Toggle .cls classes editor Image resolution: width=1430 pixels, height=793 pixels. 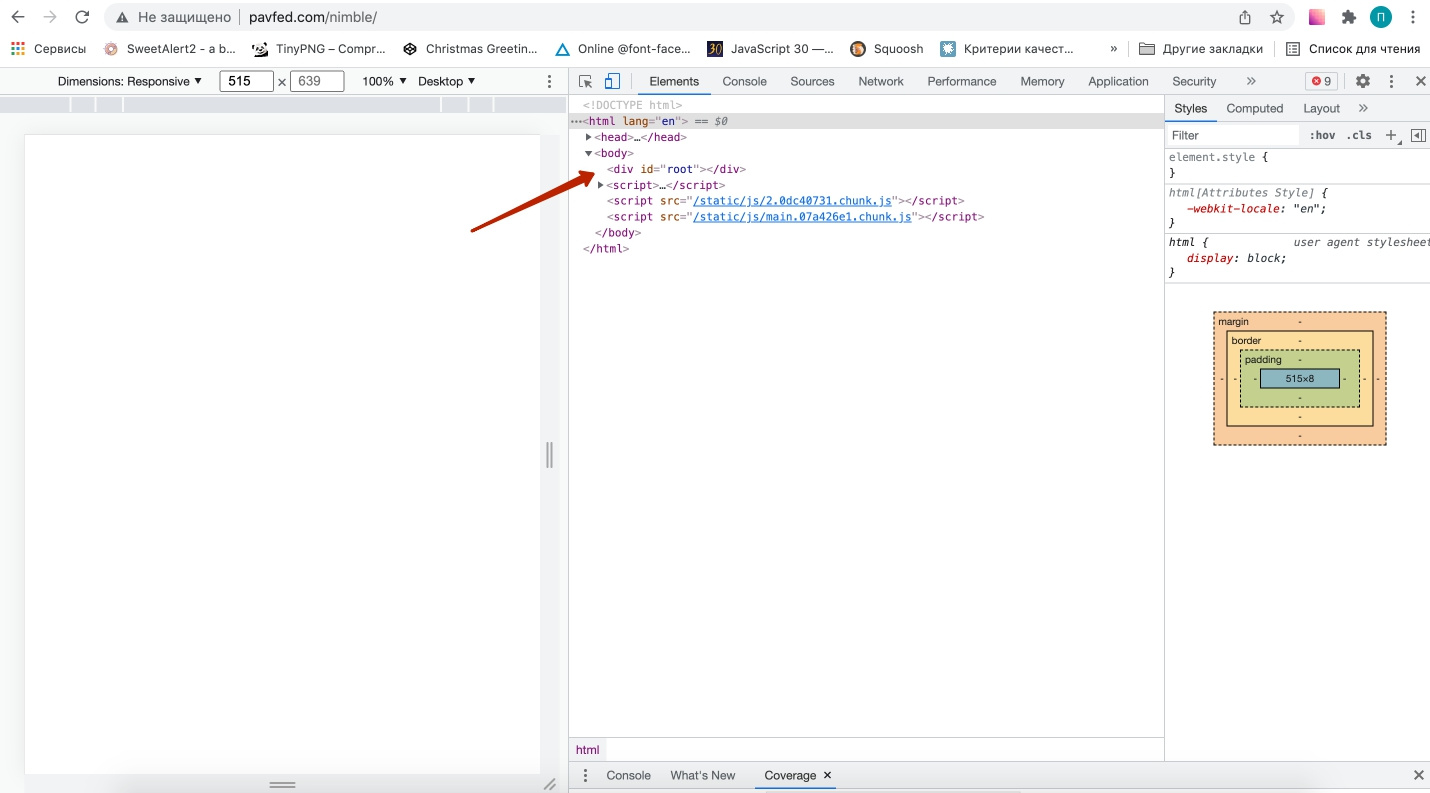coord(1359,135)
